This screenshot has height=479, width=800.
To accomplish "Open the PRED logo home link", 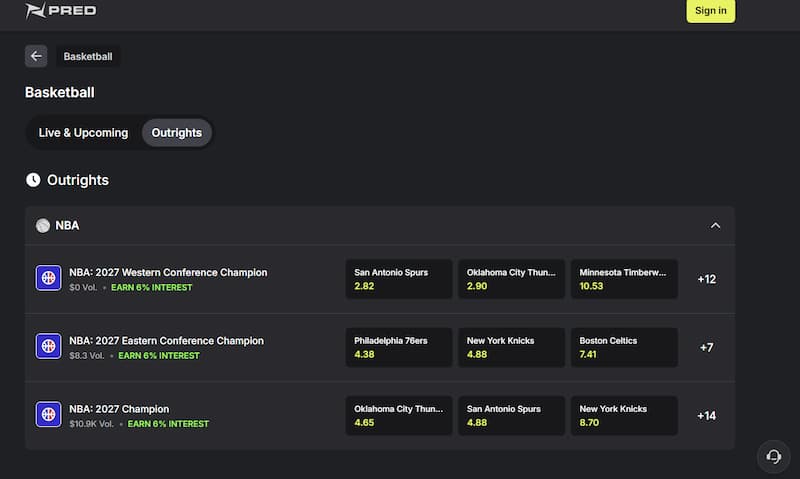I will coord(61,10).
